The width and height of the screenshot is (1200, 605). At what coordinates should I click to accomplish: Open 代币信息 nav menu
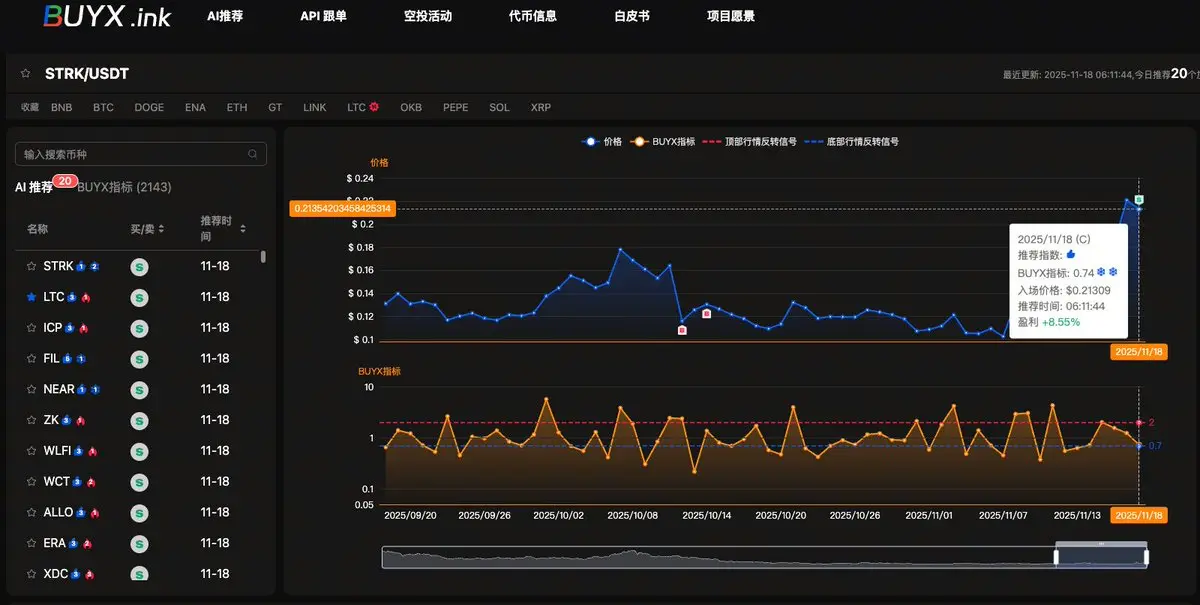[533, 17]
